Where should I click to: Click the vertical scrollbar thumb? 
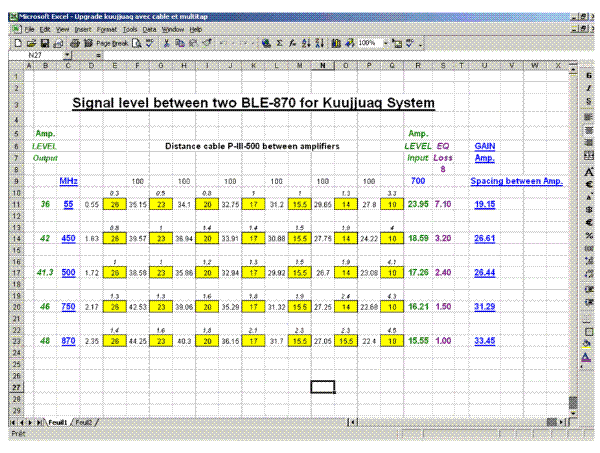(x=573, y=402)
